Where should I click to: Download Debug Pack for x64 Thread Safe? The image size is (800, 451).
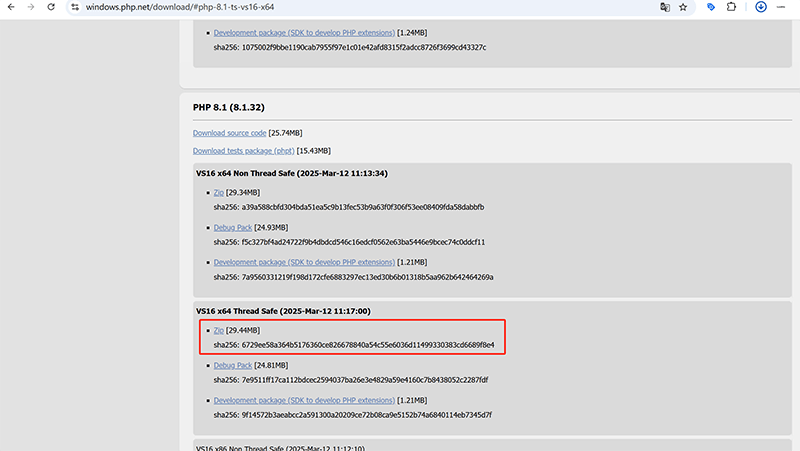click(x=233, y=365)
